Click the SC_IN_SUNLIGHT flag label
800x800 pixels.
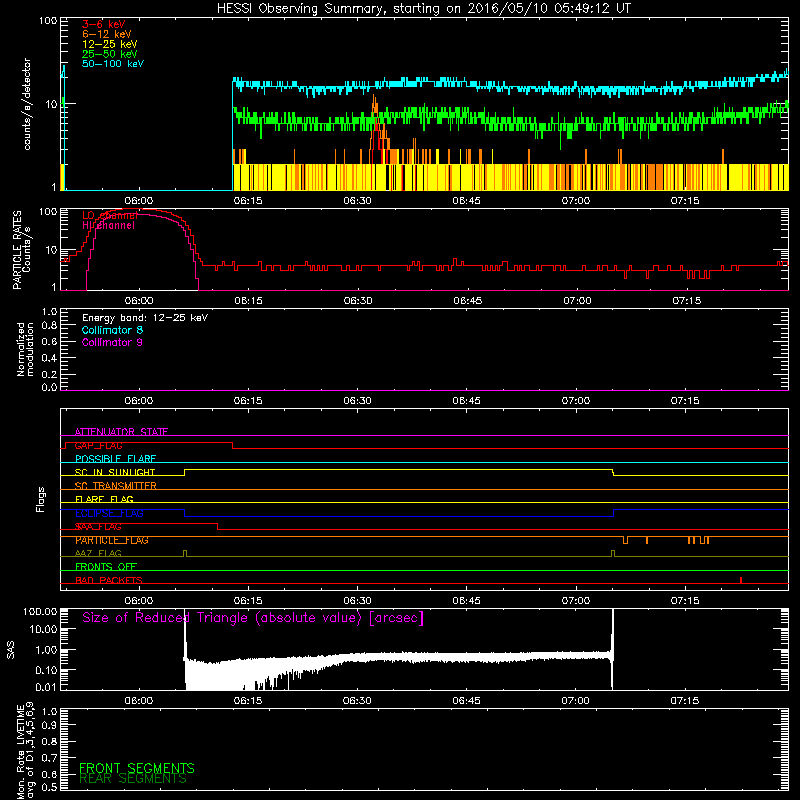pos(115,472)
